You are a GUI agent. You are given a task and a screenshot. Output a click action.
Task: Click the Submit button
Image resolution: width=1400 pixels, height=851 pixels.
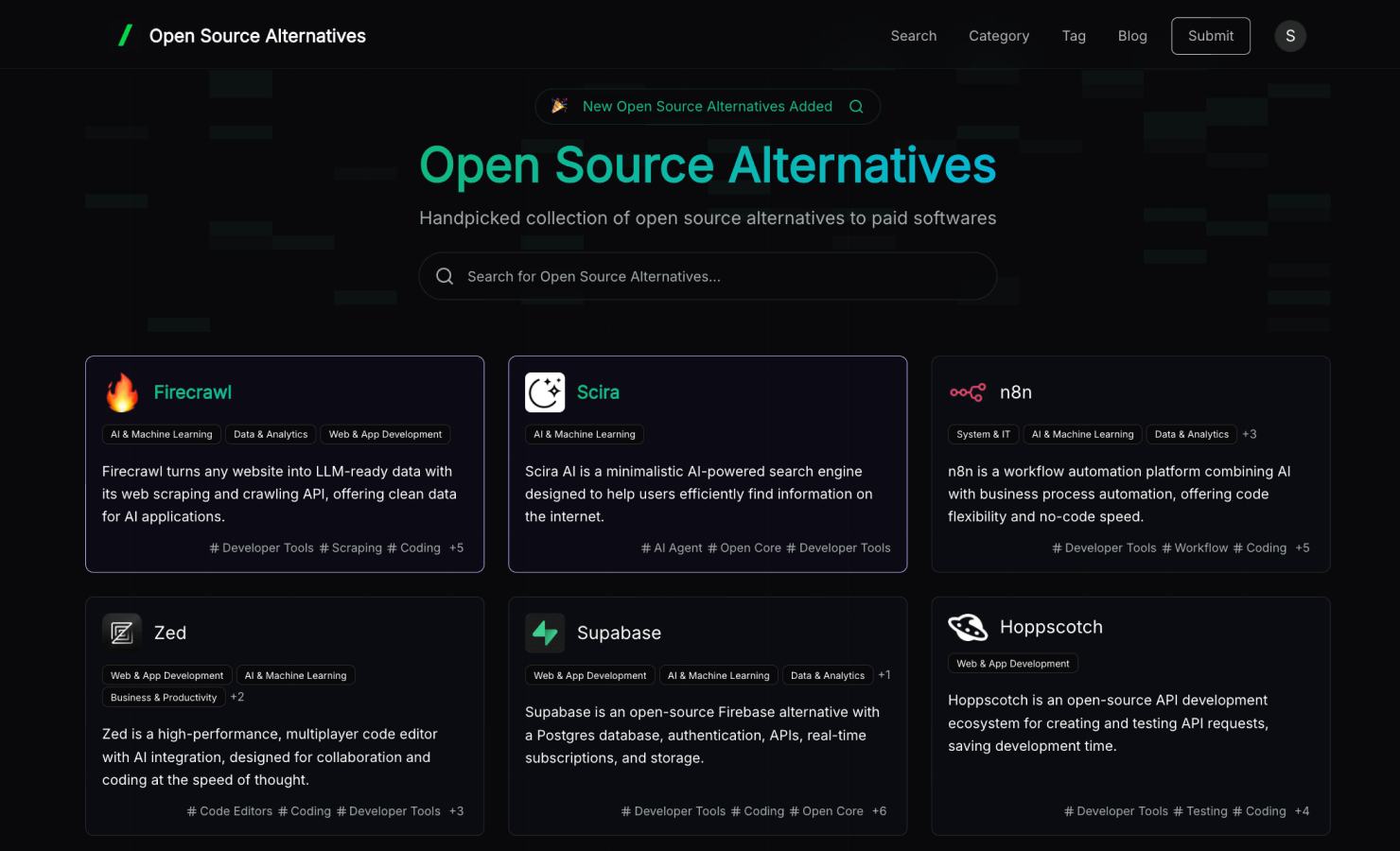tap(1211, 36)
